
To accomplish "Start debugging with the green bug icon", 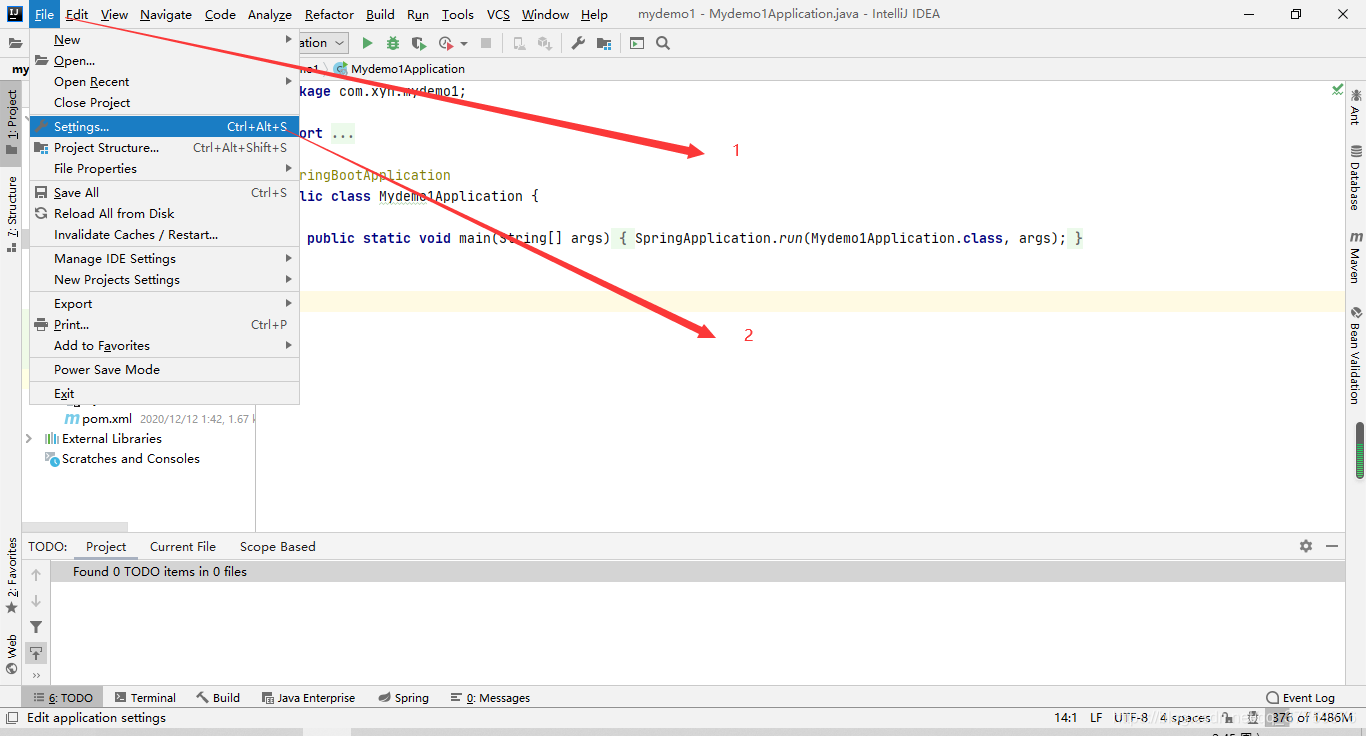I will pyautogui.click(x=393, y=43).
